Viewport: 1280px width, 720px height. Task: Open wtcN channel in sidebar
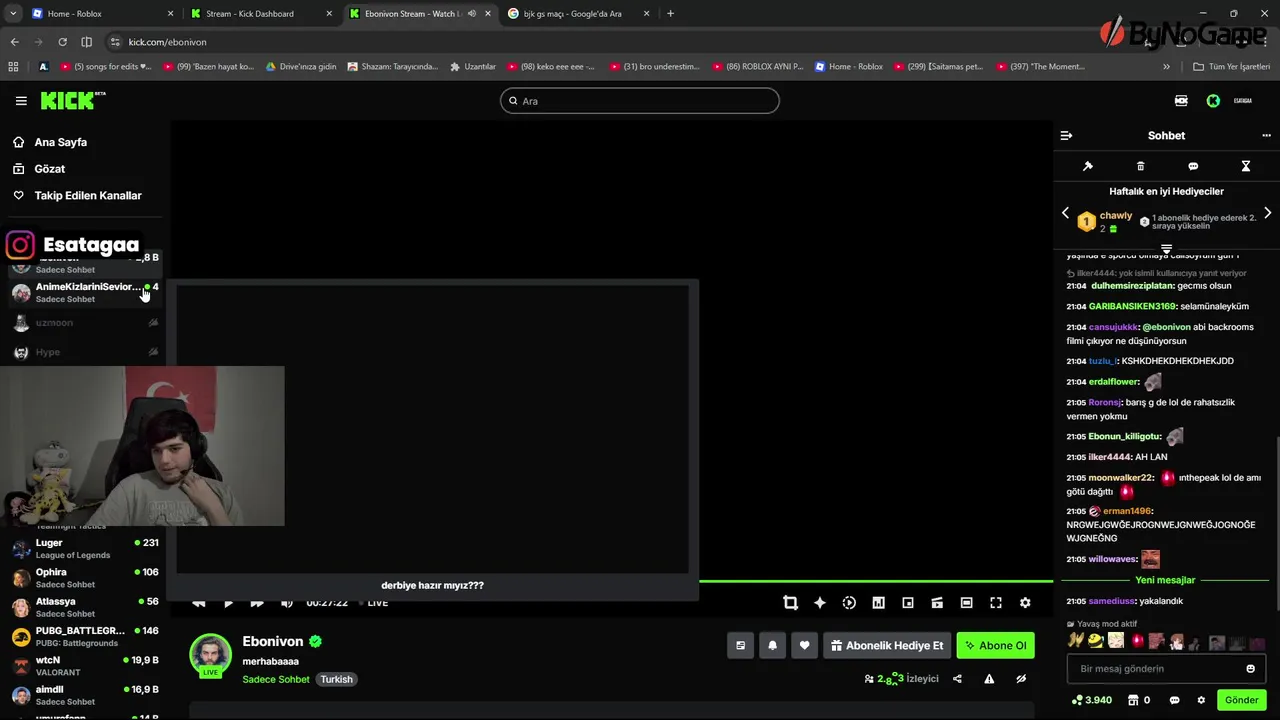point(85,666)
